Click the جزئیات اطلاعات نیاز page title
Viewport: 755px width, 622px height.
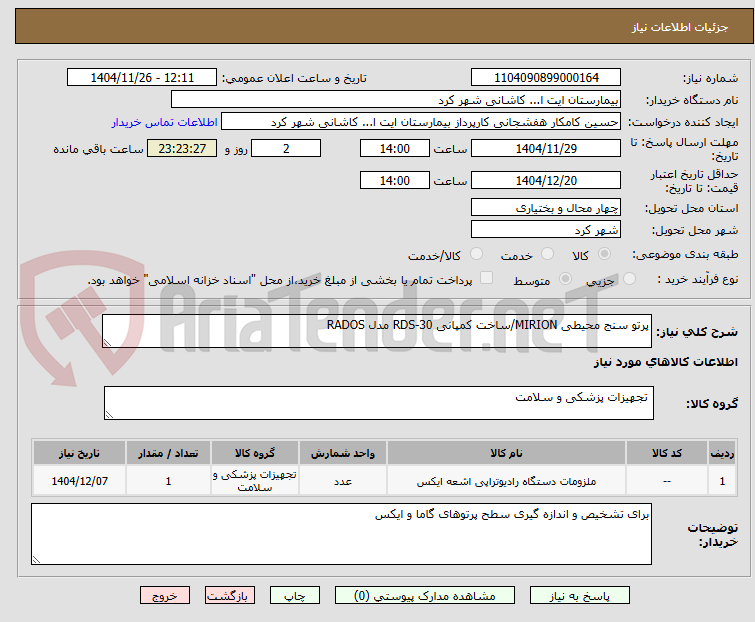pyautogui.click(x=679, y=27)
